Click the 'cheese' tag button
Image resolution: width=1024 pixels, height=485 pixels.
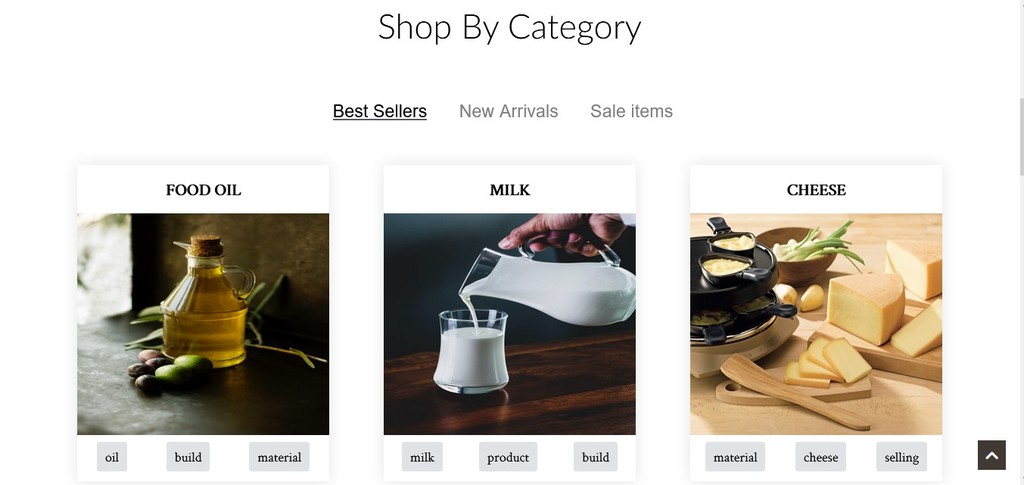pyautogui.click(x=820, y=457)
